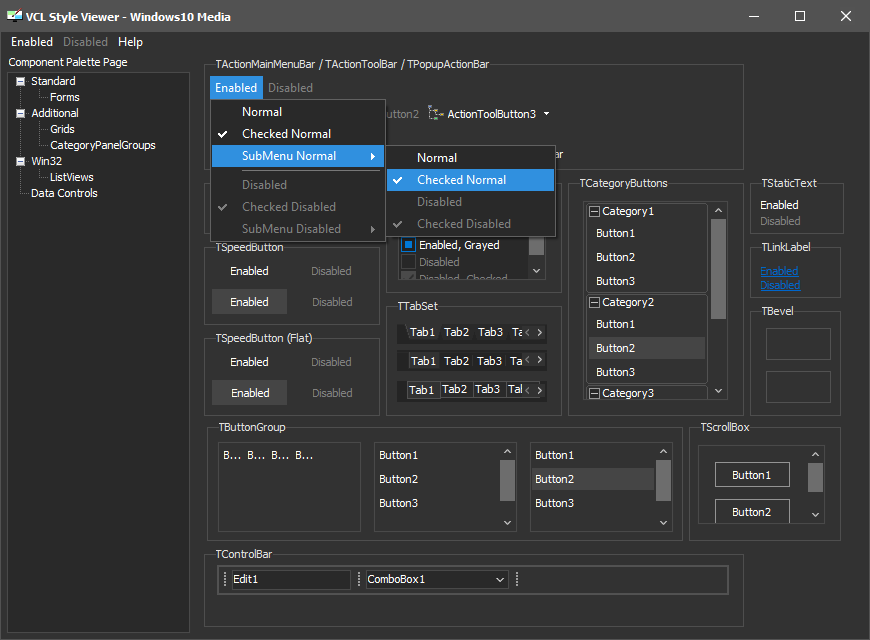Click down arrow of right TButtonGroup list scrollbar
The image size is (870, 640).
(663, 522)
